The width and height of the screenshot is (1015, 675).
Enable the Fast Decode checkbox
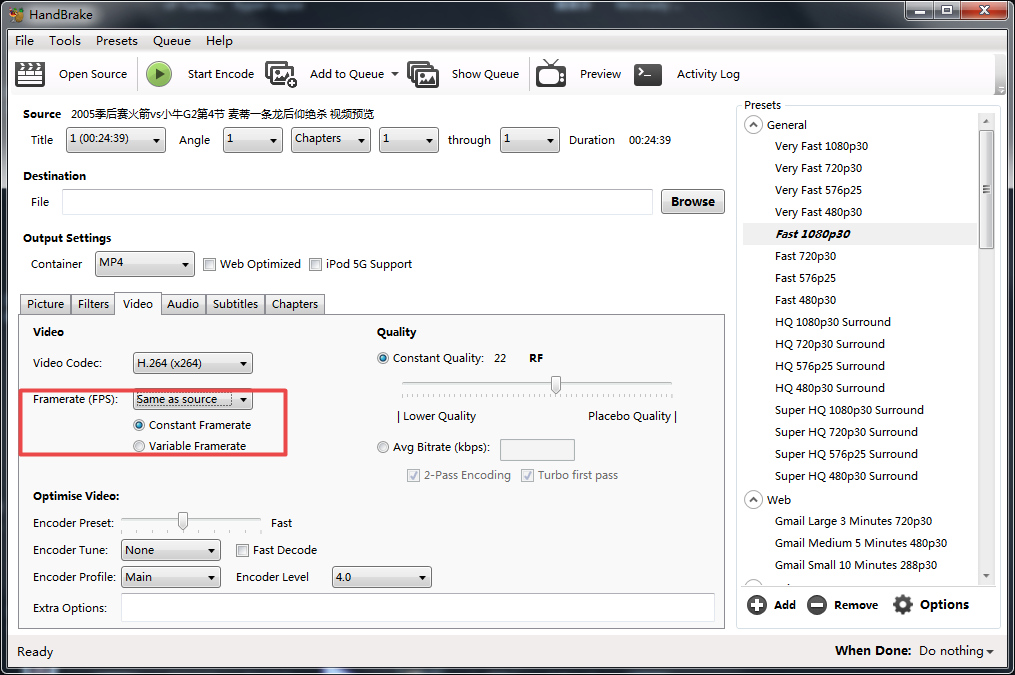(242, 550)
